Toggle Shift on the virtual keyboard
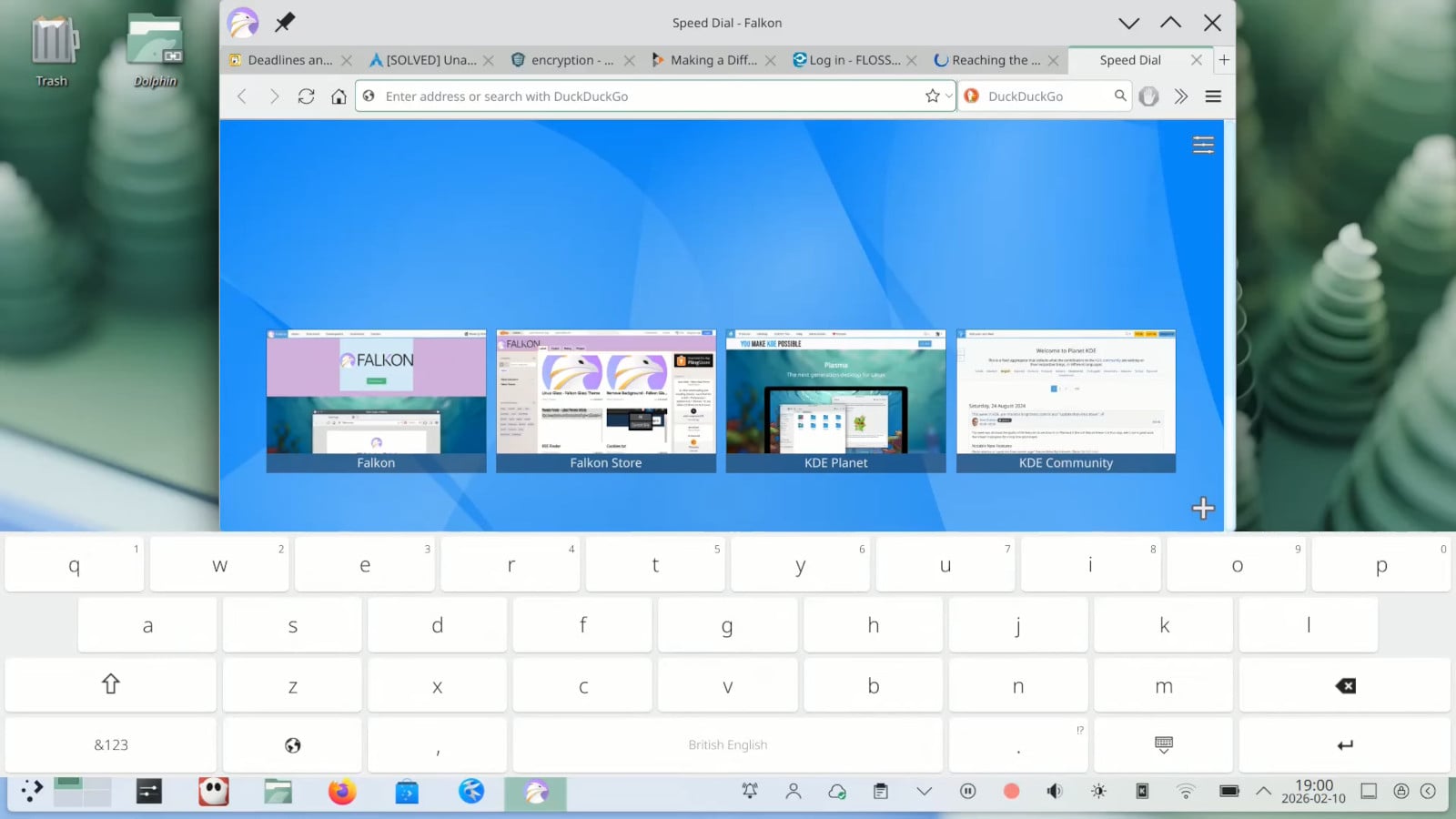Screen dimensions: 1456x819 coord(109,684)
